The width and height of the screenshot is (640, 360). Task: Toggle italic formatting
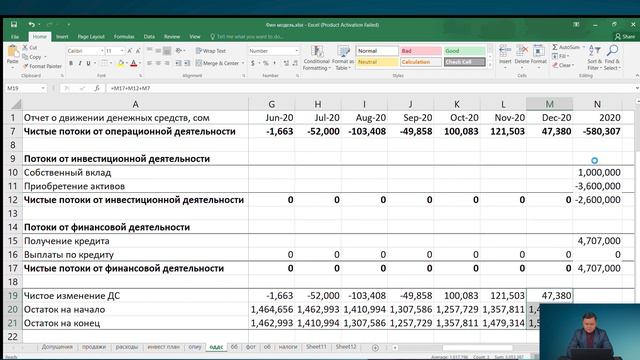point(80,63)
